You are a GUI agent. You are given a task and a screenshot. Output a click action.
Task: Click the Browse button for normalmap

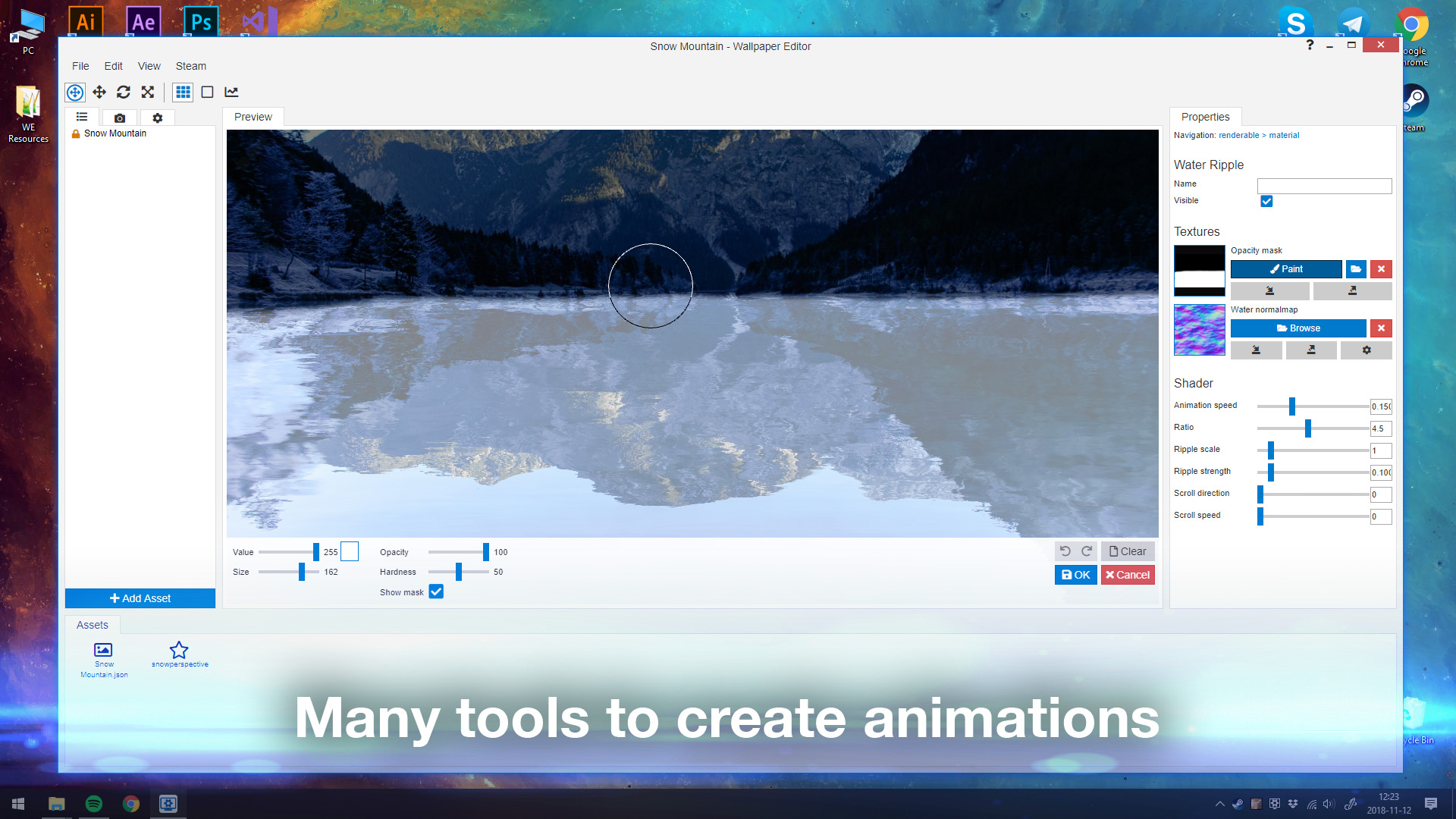(1299, 328)
